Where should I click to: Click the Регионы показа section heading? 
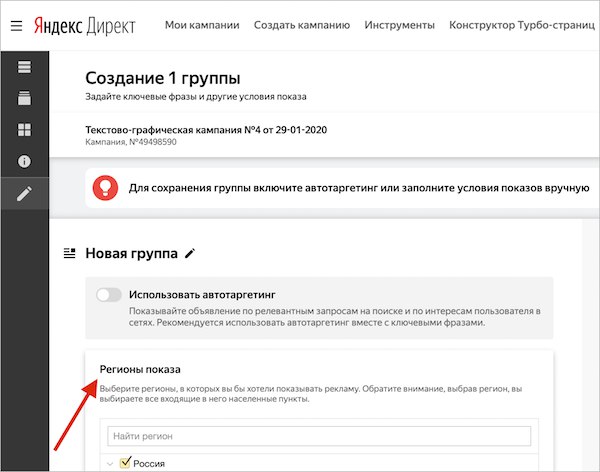pyautogui.click(x=140, y=369)
